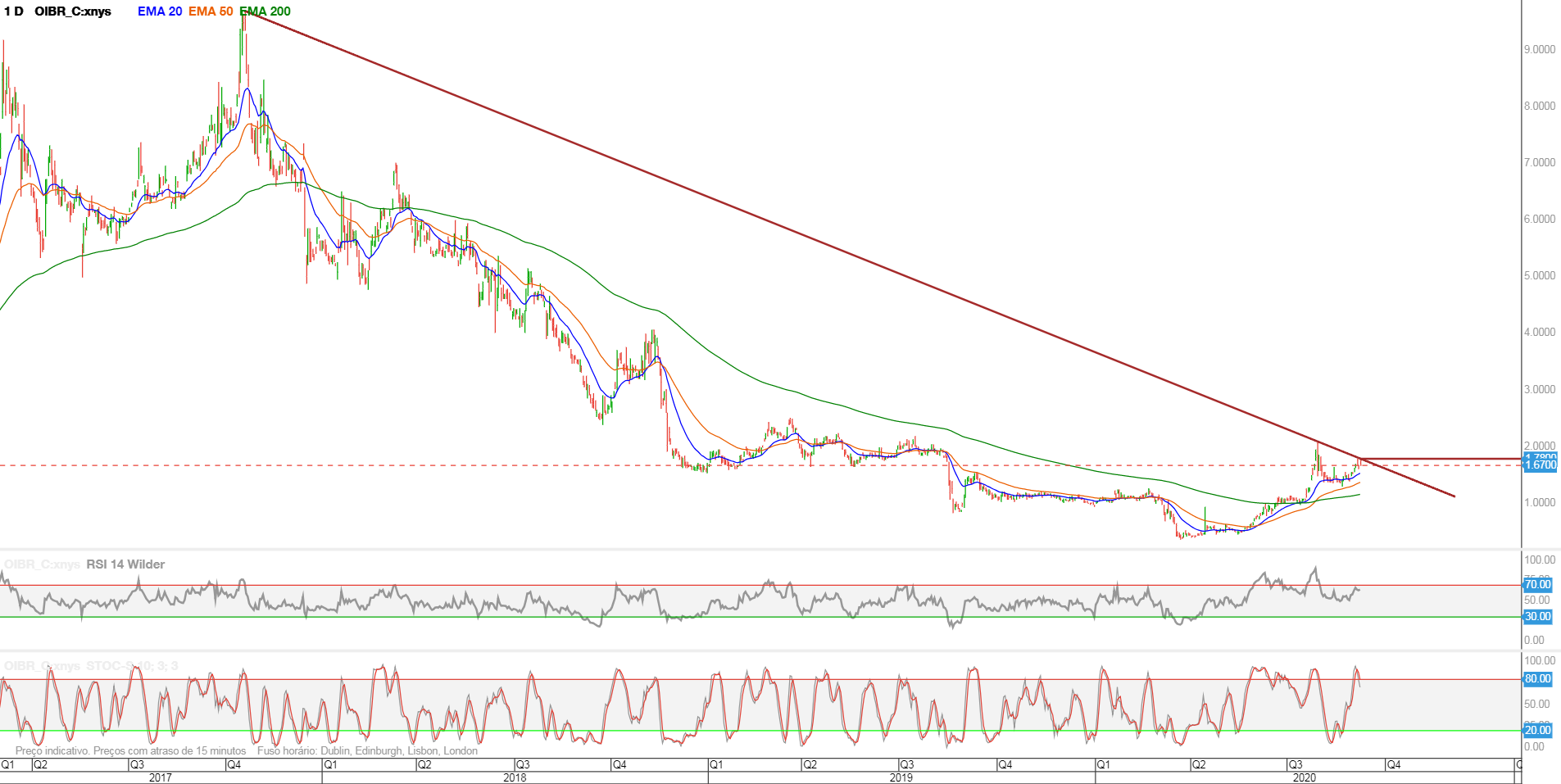Viewport: 1561px width, 784px height.
Task: Click the OIBR_C:xnys symbol title
Action: click(x=73, y=11)
